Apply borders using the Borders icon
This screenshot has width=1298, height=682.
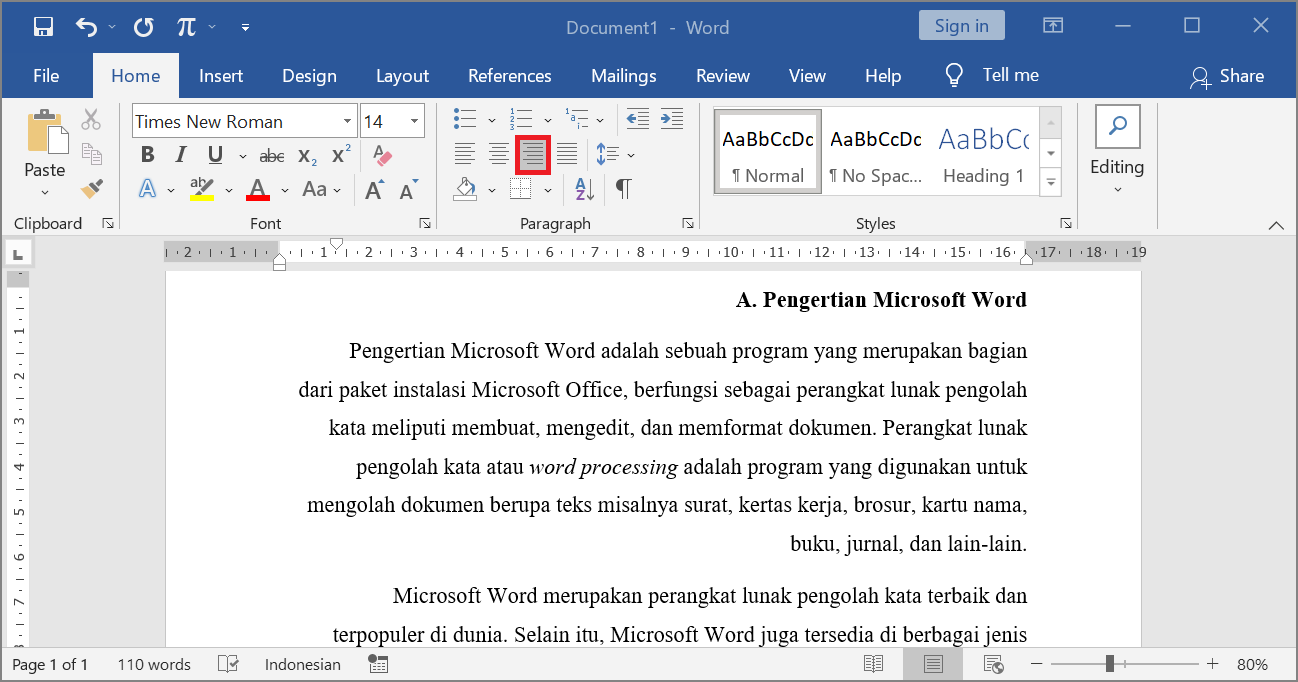(x=521, y=188)
